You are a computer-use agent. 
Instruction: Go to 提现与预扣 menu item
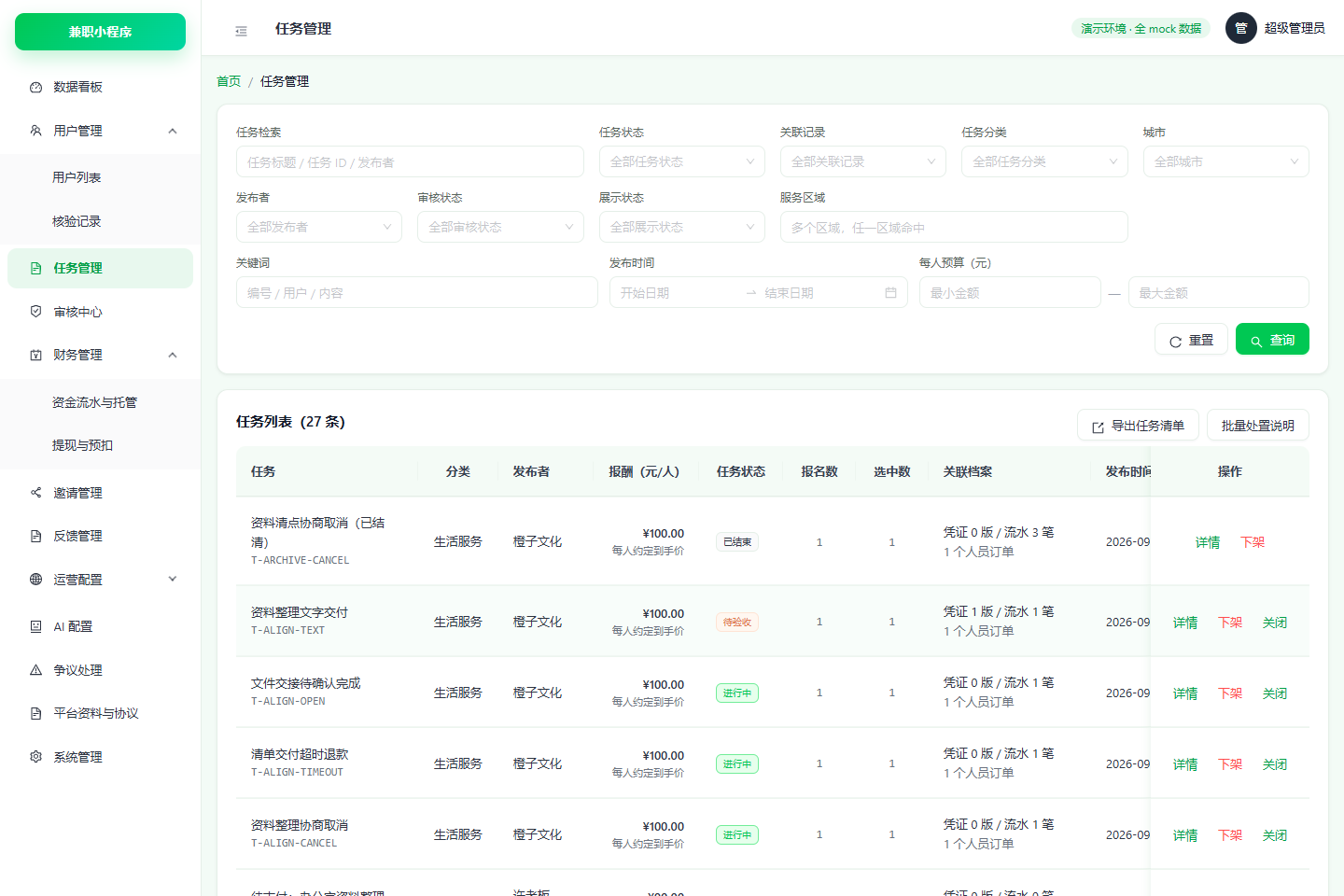[x=100, y=445]
